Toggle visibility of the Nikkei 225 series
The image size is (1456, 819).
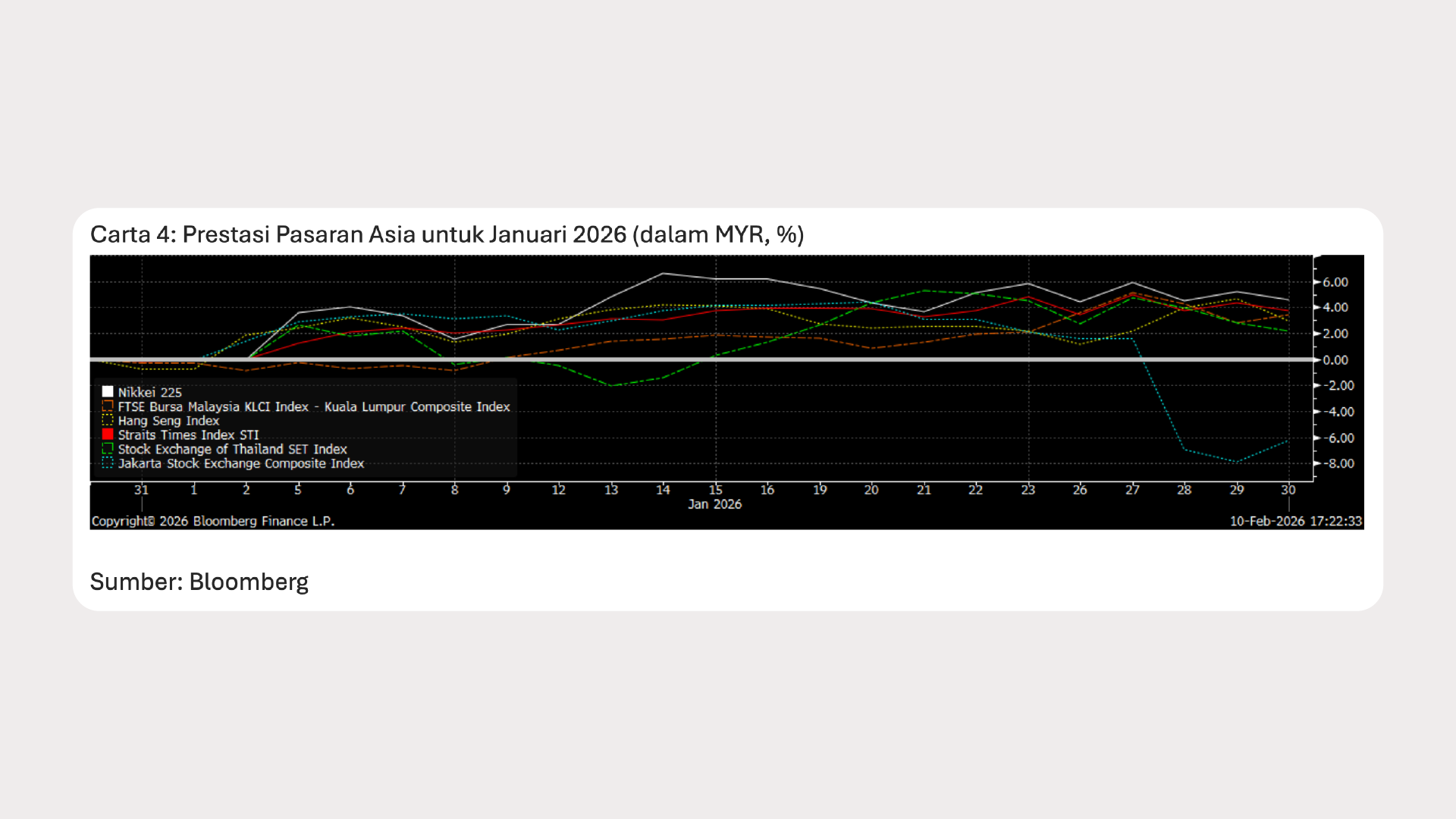click(150, 392)
